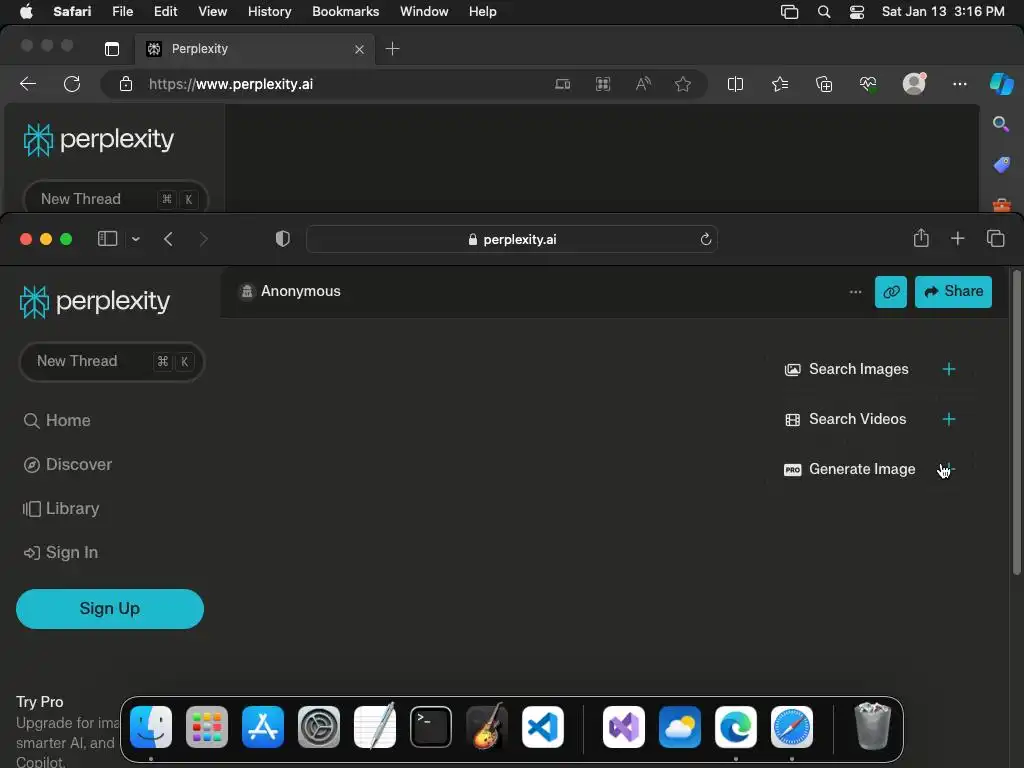Open the three-dots menu beside Anonymous
Viewport: 1024px width, 768px height.
click(856, 291)
